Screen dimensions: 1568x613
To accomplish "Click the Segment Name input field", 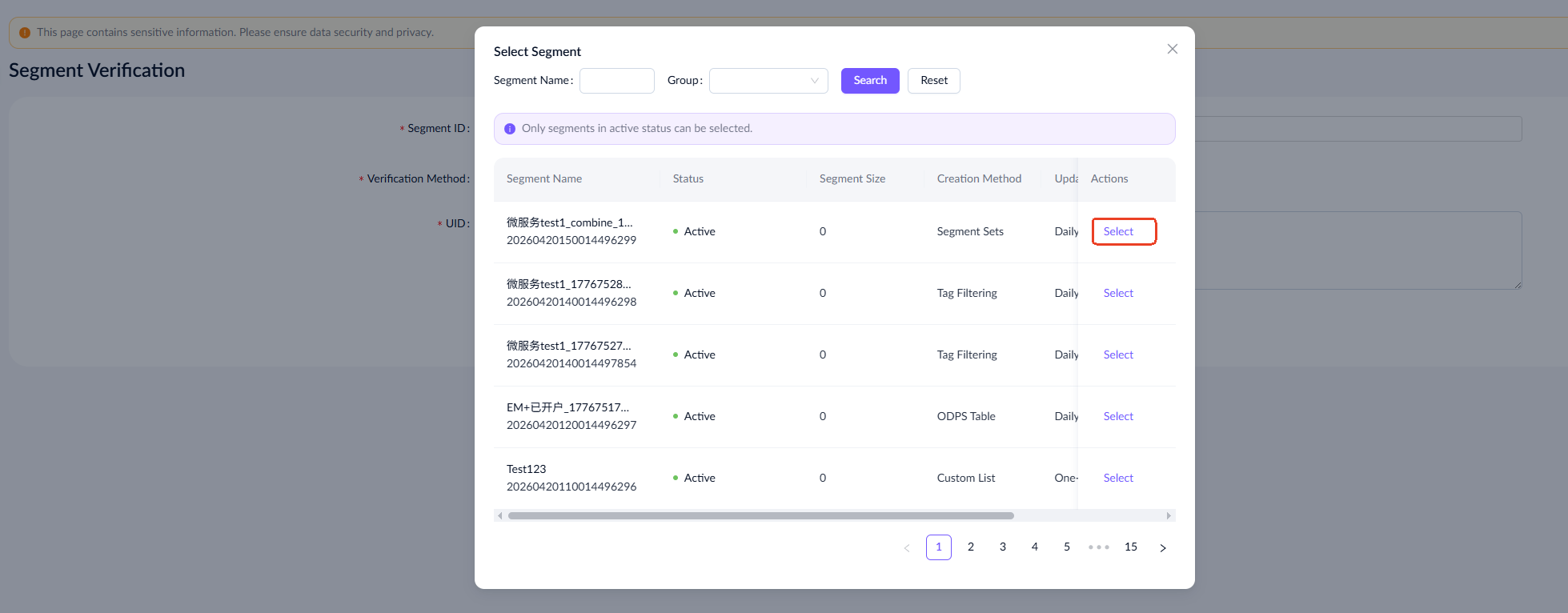I will [616, 81].
